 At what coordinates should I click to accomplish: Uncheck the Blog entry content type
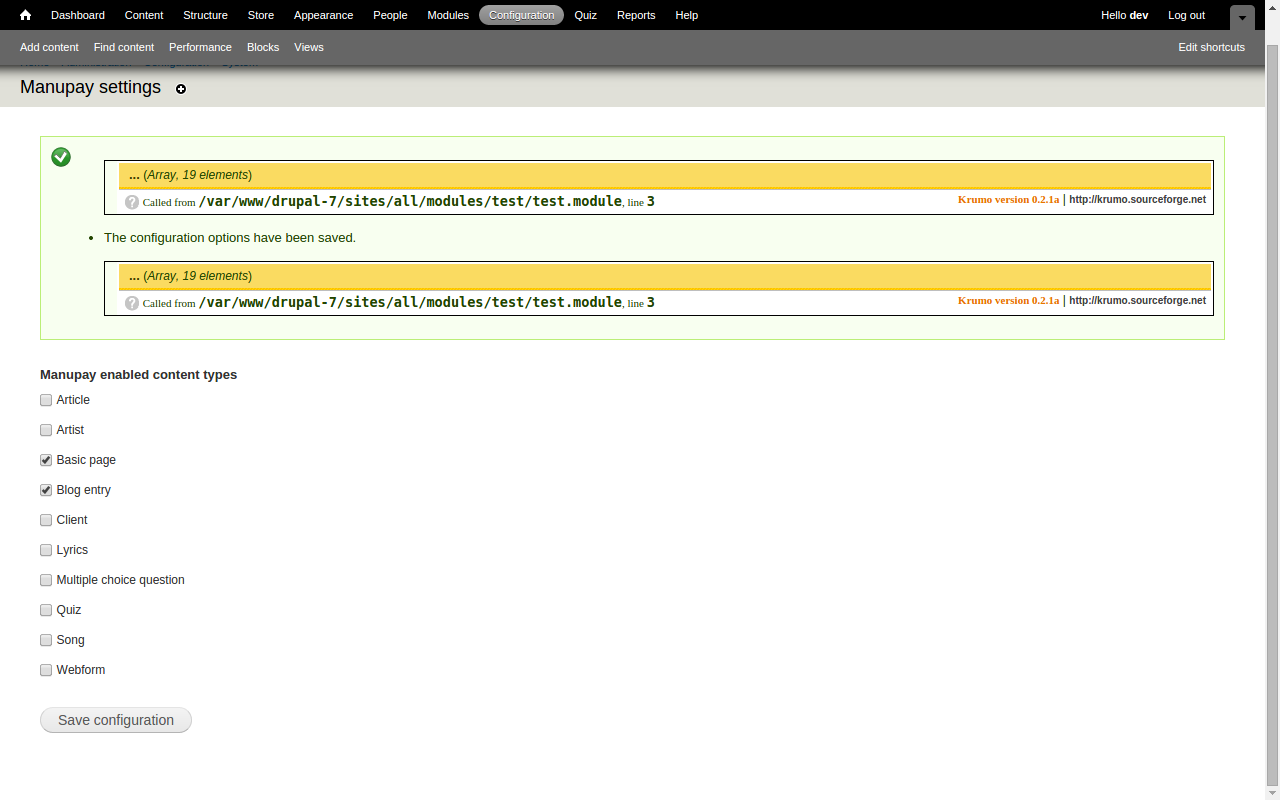click(x=46, y=490)
